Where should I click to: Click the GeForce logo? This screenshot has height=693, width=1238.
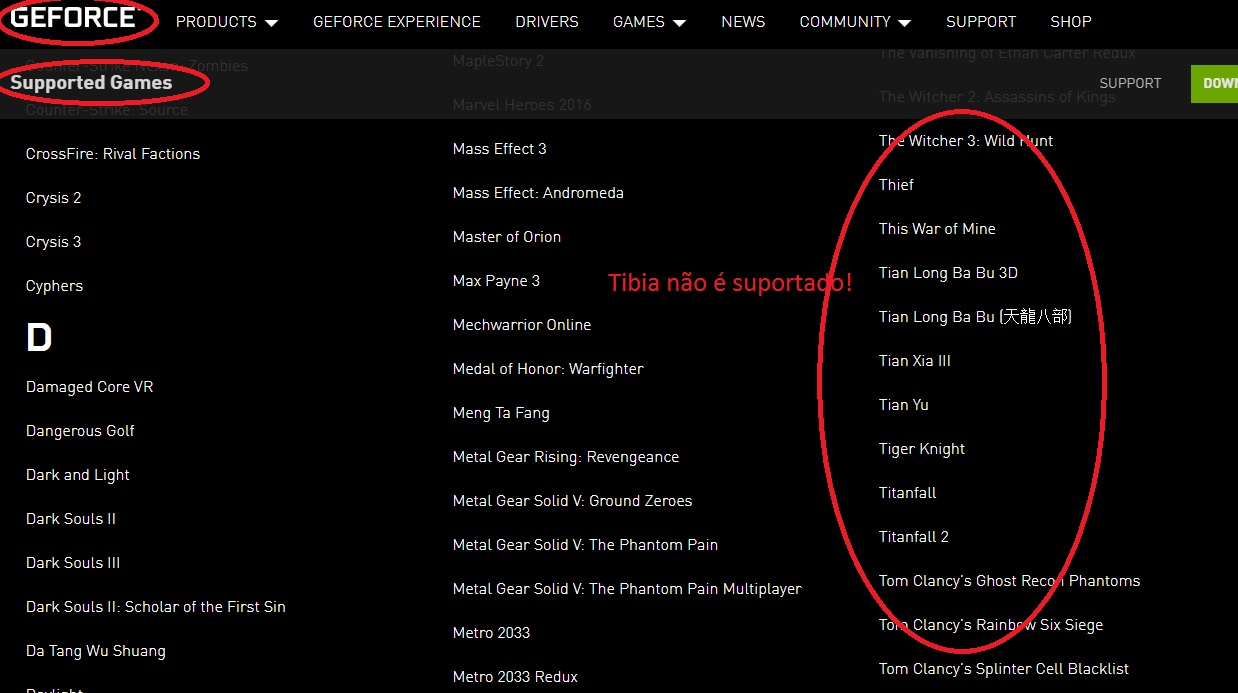tap(73, 19)
